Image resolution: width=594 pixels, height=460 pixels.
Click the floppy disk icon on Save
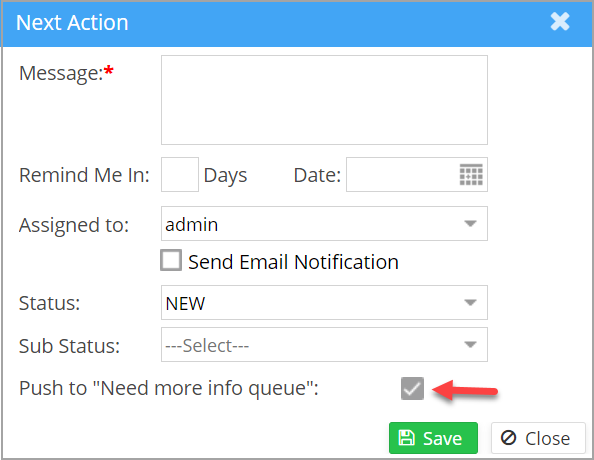406,438
